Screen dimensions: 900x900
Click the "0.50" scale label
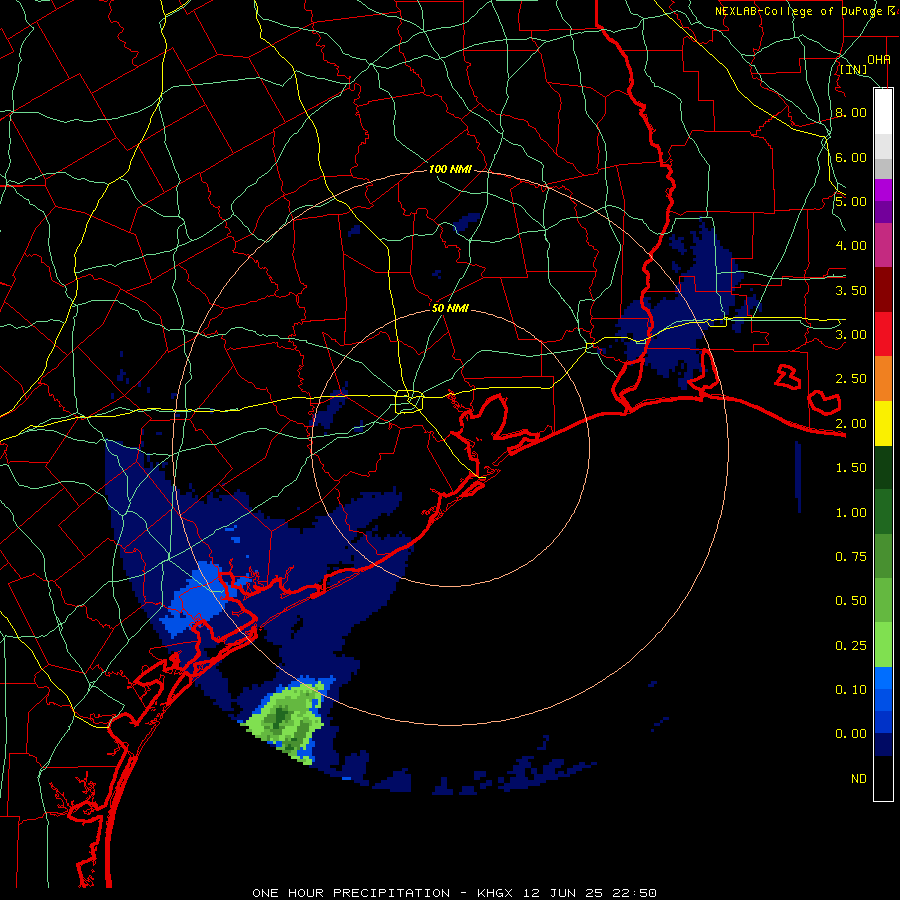tap(851, 601)
